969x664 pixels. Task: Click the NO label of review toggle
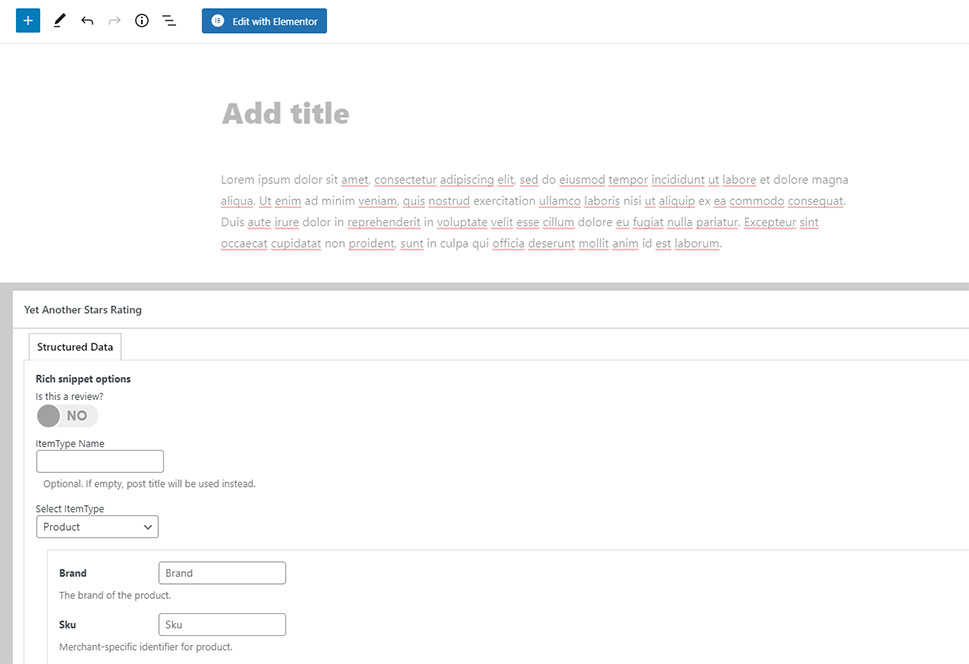77,415
